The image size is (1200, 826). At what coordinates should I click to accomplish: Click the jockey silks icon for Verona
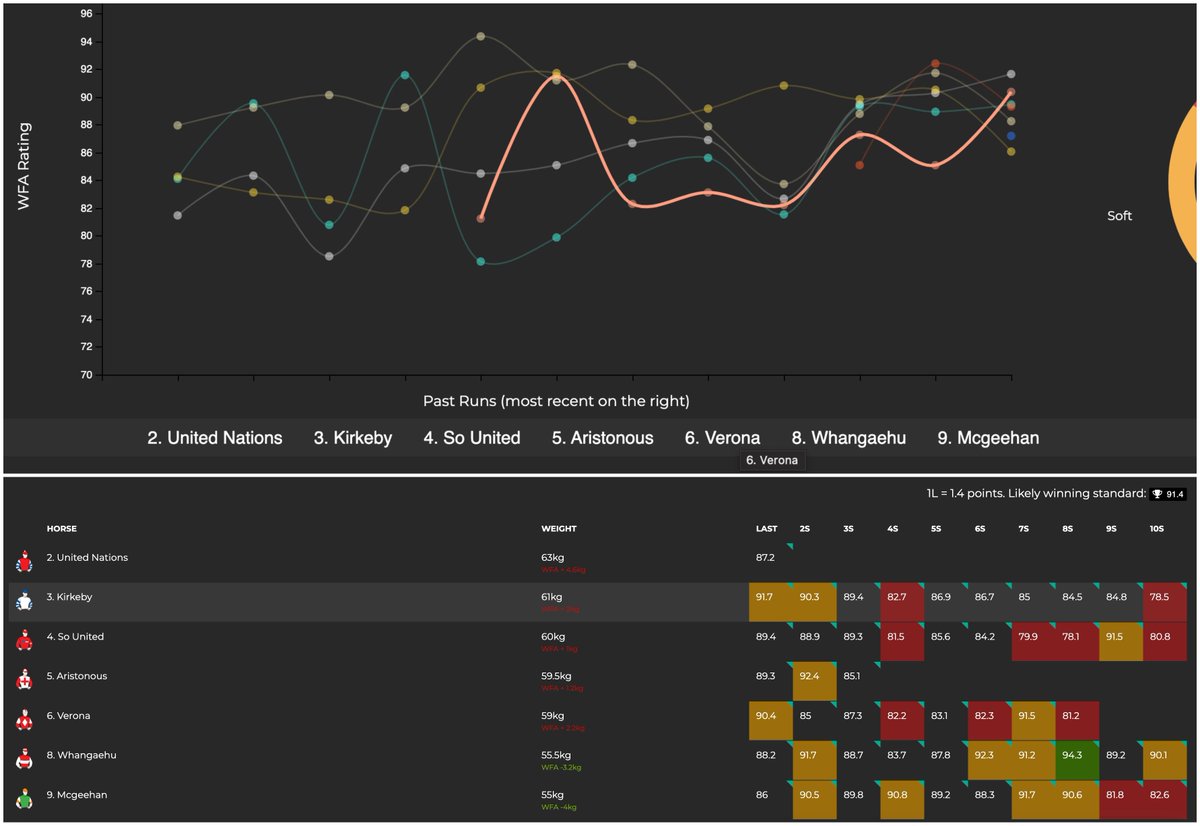[x=25, y=721]
